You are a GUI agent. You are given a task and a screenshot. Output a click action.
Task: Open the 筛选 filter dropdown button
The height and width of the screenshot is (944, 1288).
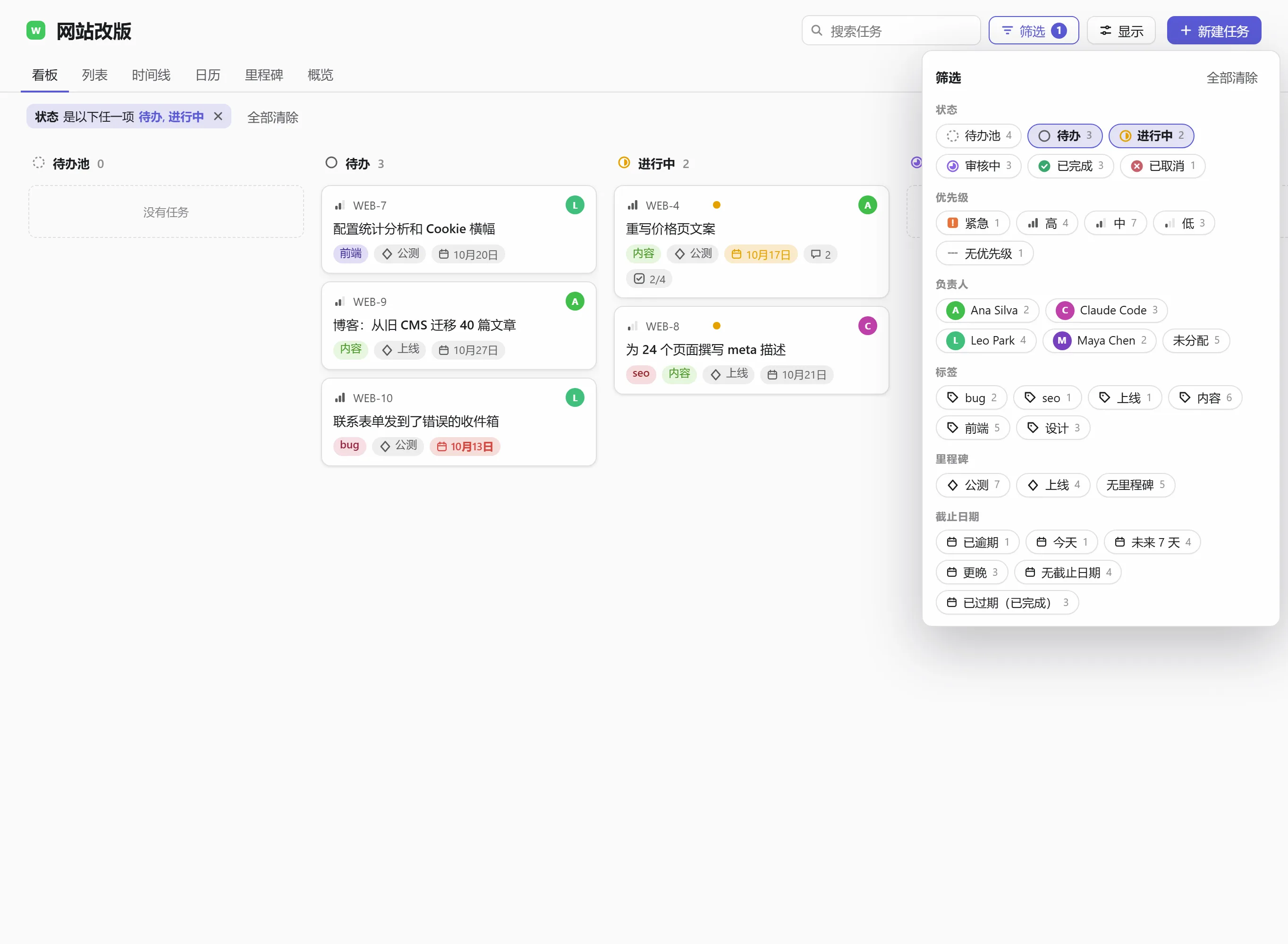coord(1033,30)
